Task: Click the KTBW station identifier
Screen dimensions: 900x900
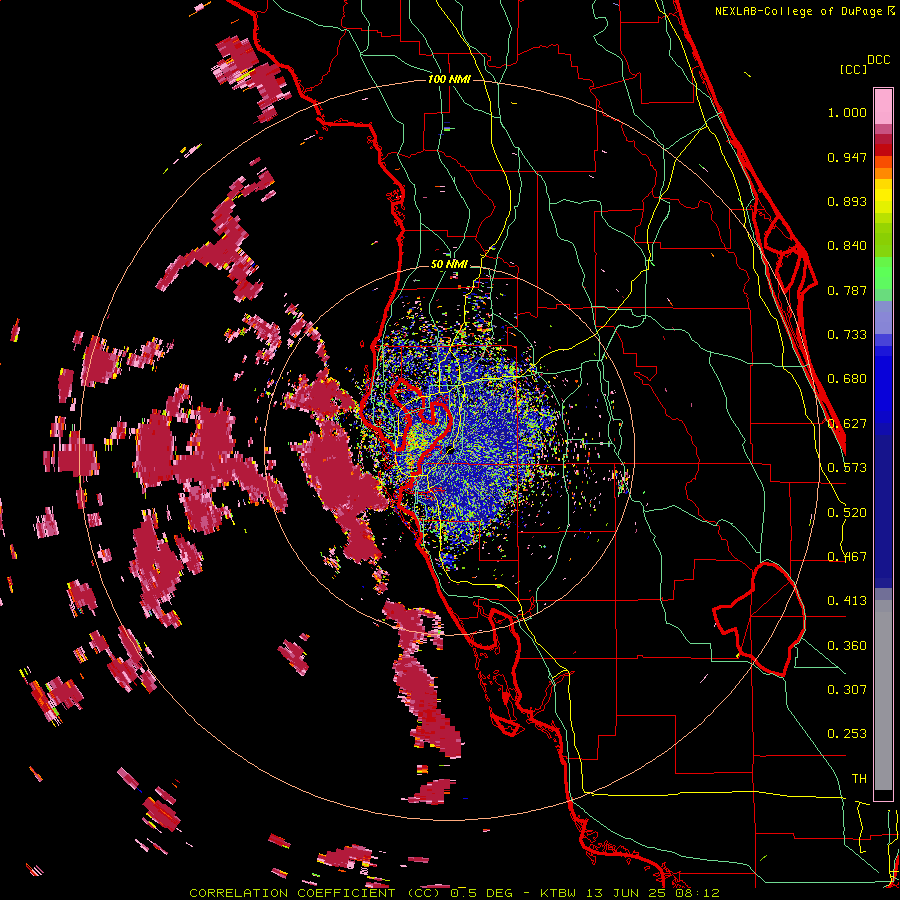Action: click(560, 894)
